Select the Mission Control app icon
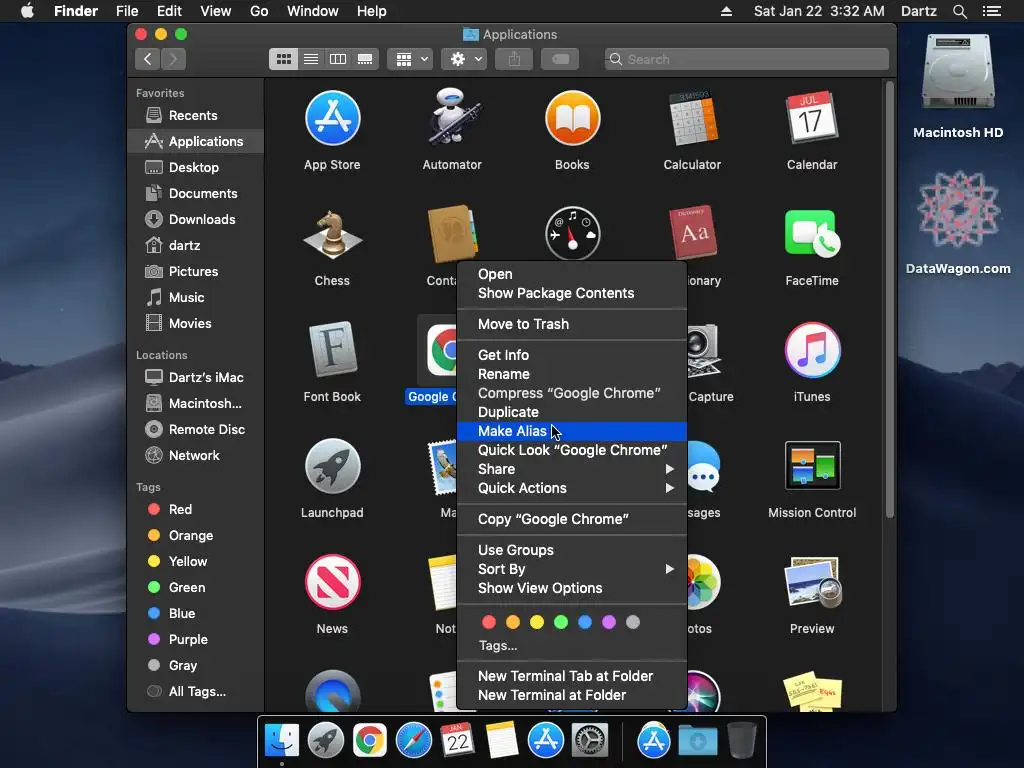Viewport: 1024px width, 768px height. [x=812, y=466]
